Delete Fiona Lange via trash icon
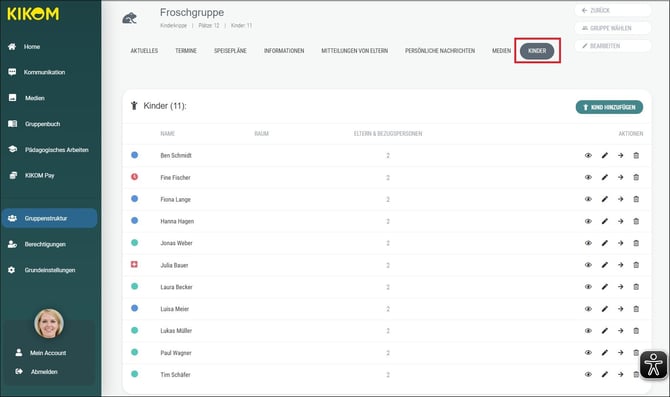Image resolution: width=670 pixels, height=397 pixels. (x=636, y=199)
